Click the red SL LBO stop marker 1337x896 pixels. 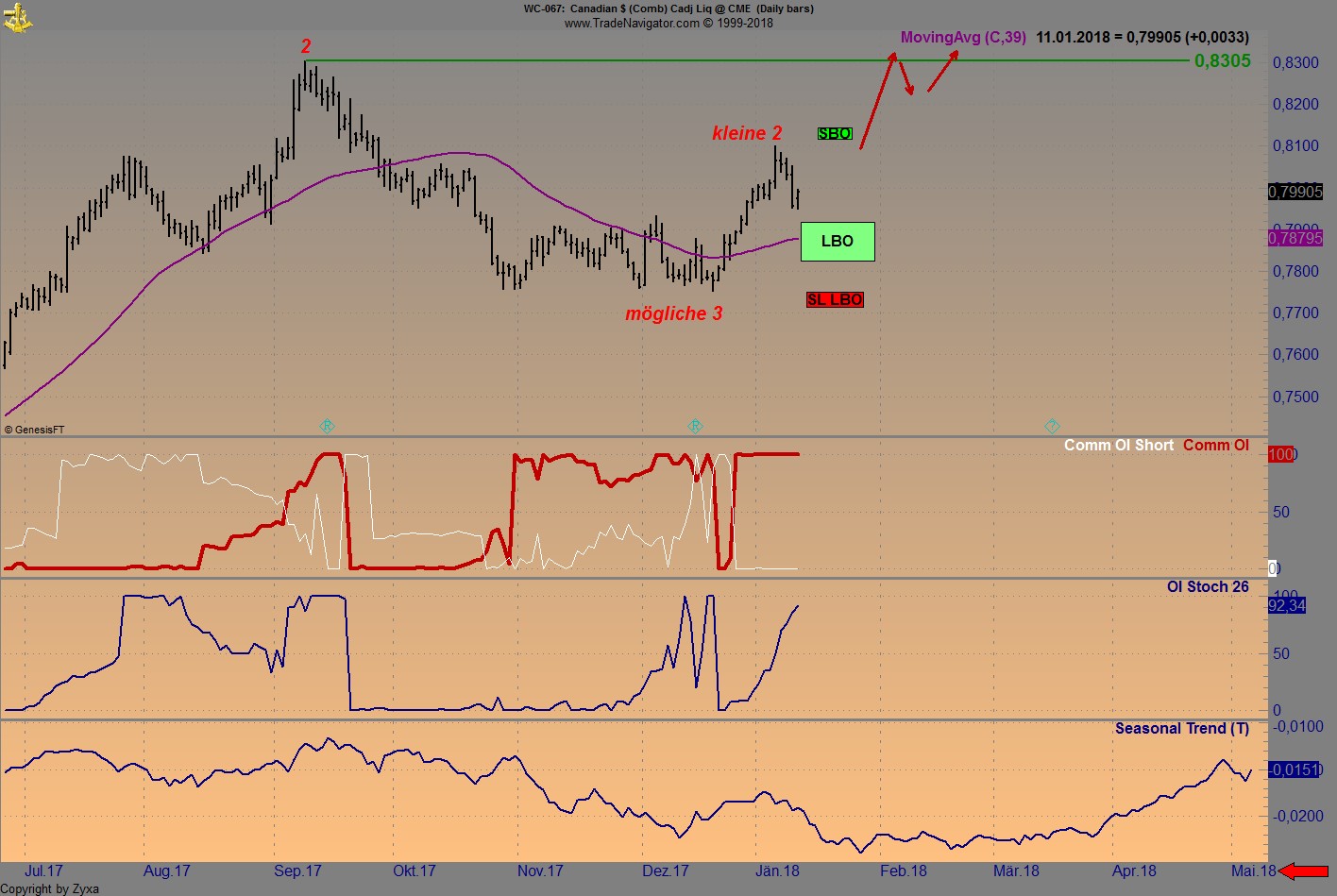coord(835,299)
